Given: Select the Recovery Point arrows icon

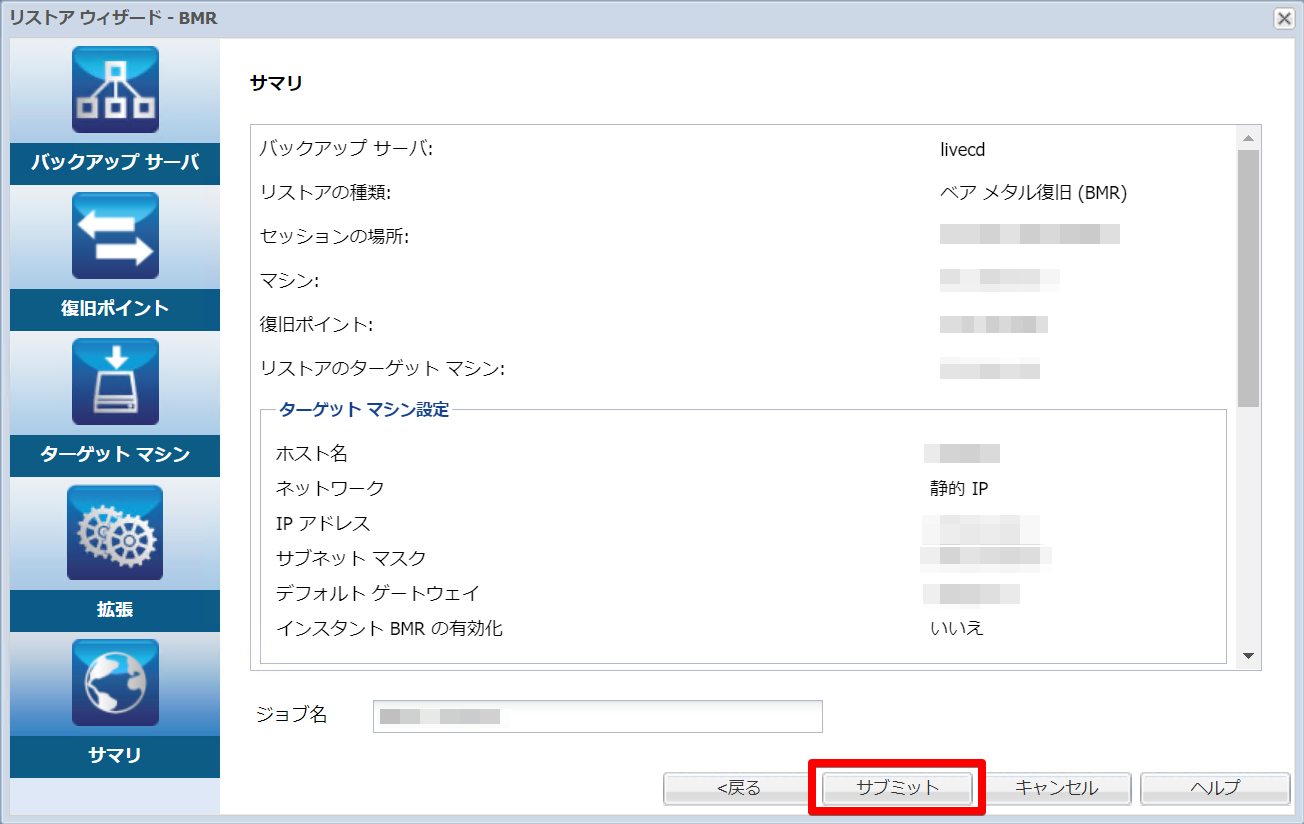Looking at the screenshot, I should (115, 236).
